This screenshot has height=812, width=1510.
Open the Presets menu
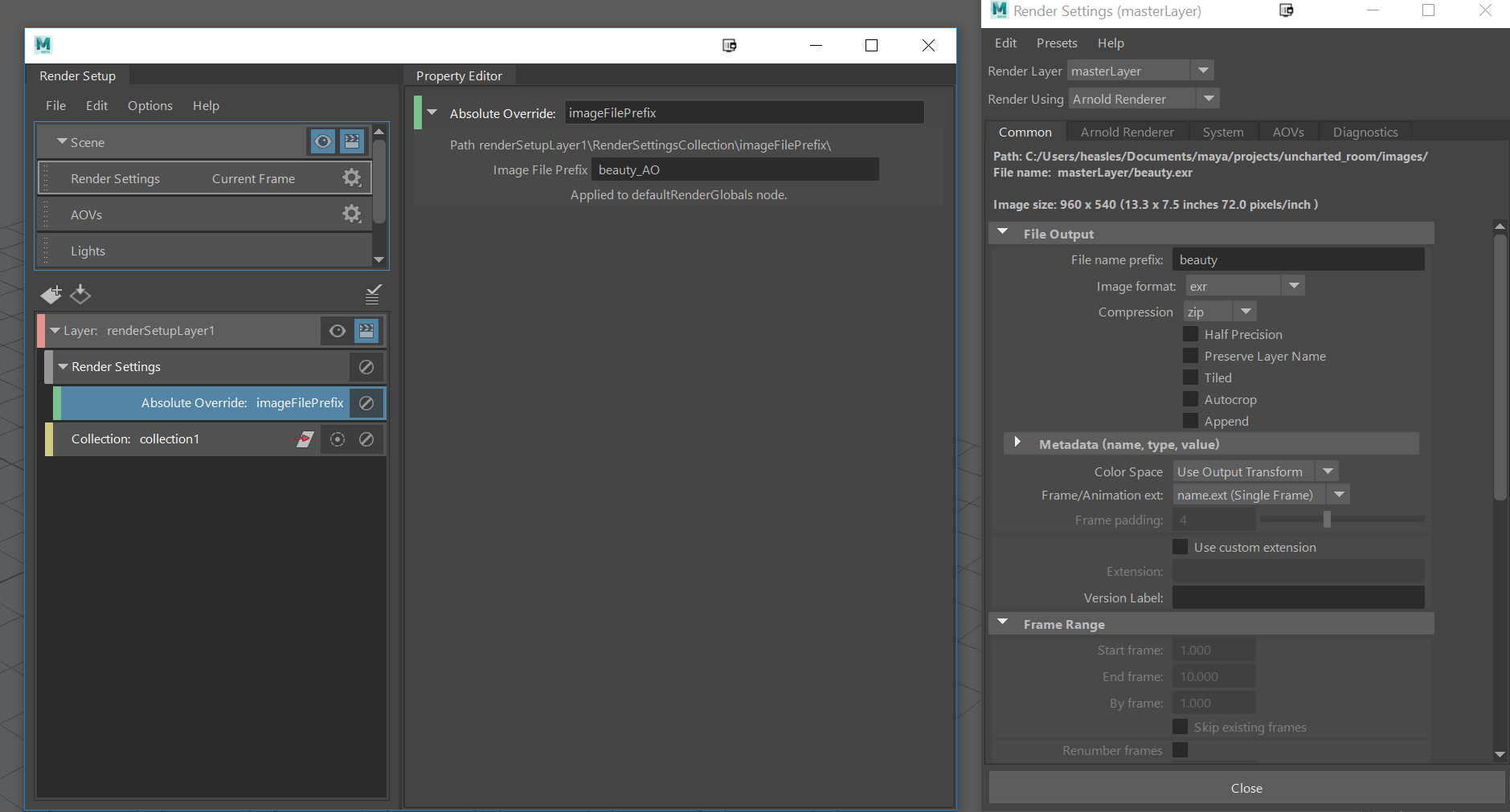pos(1057,43)
